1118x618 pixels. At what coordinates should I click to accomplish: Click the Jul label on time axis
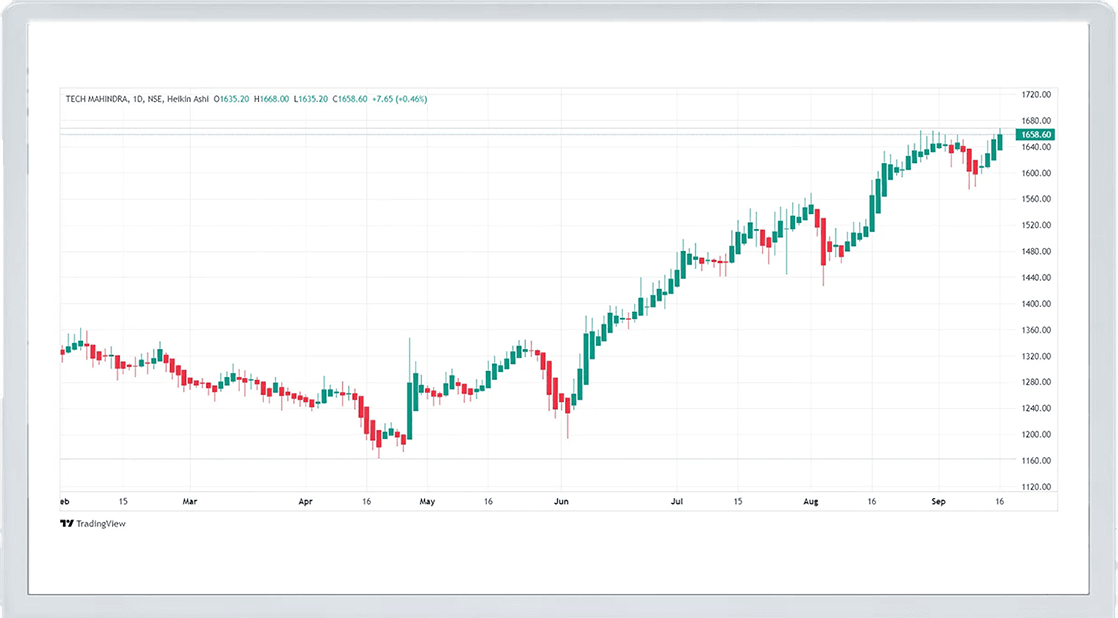tap(677, 500)
